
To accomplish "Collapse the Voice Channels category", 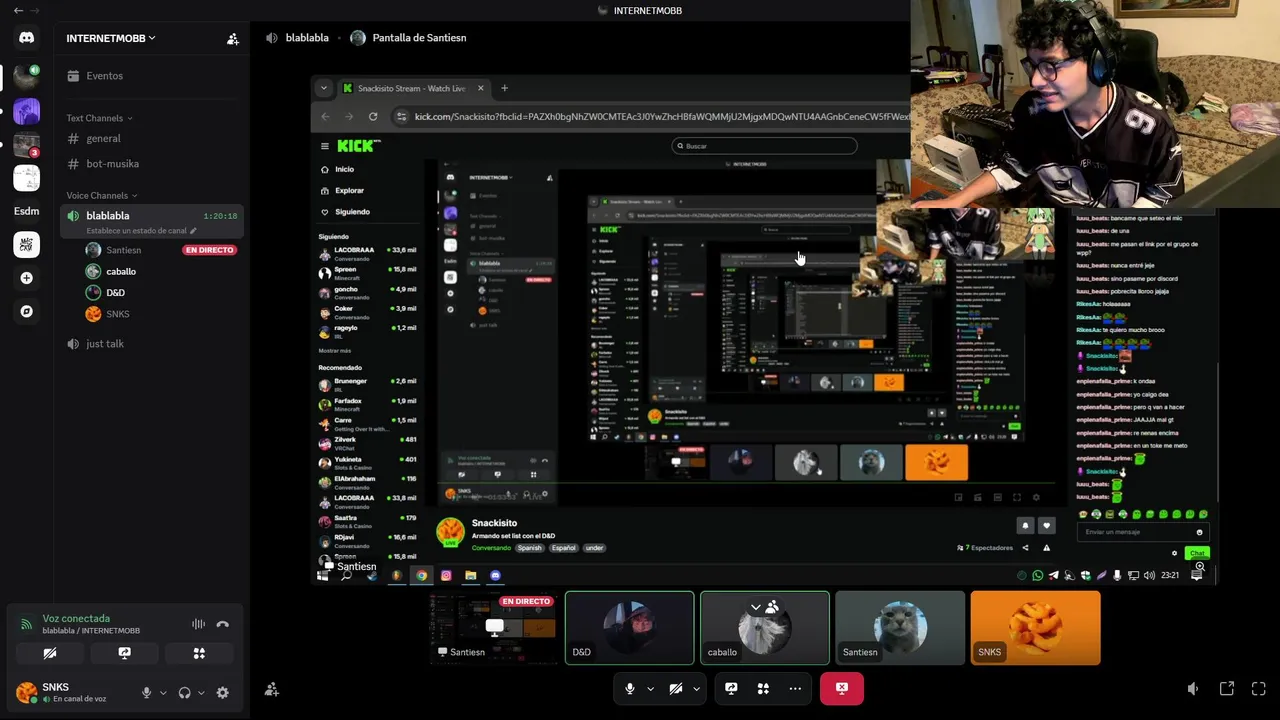I will [x=102, y=195].
